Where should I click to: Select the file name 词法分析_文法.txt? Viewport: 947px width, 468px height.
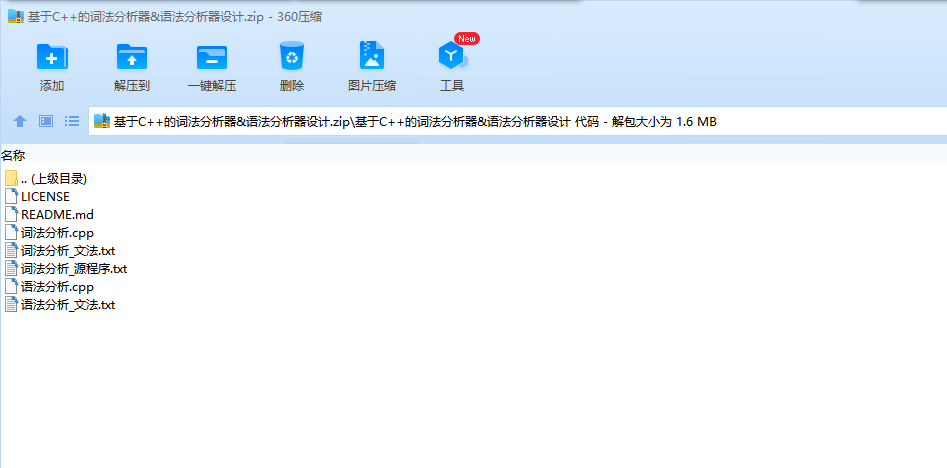pyautogui.click(x=68, y=251)
